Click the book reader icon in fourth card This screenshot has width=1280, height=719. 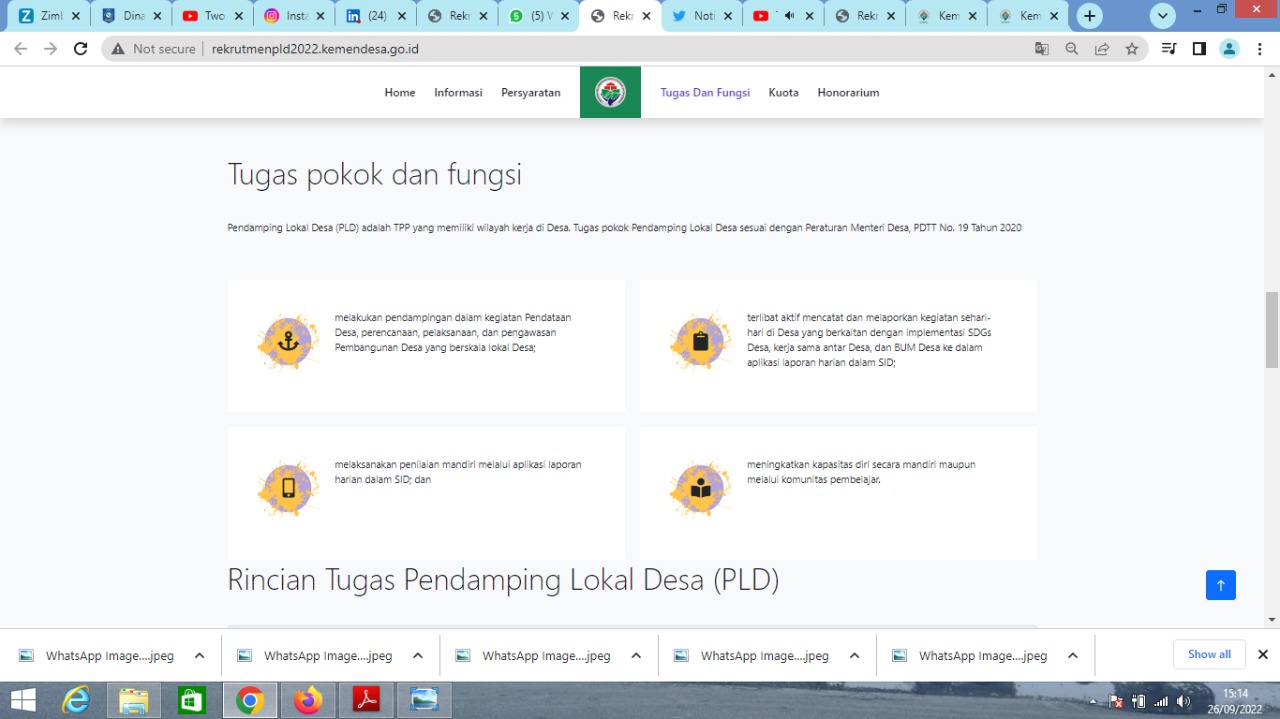[700, 489]
